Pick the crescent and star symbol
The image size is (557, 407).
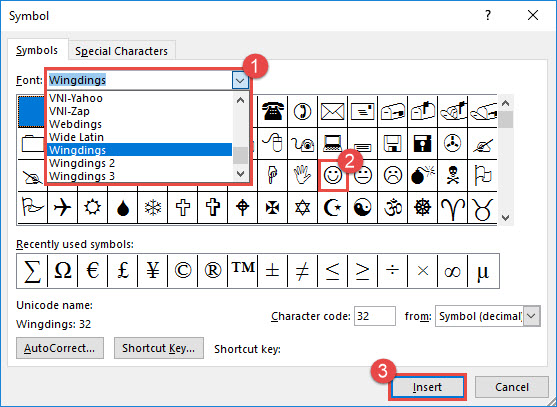(332, 207)
